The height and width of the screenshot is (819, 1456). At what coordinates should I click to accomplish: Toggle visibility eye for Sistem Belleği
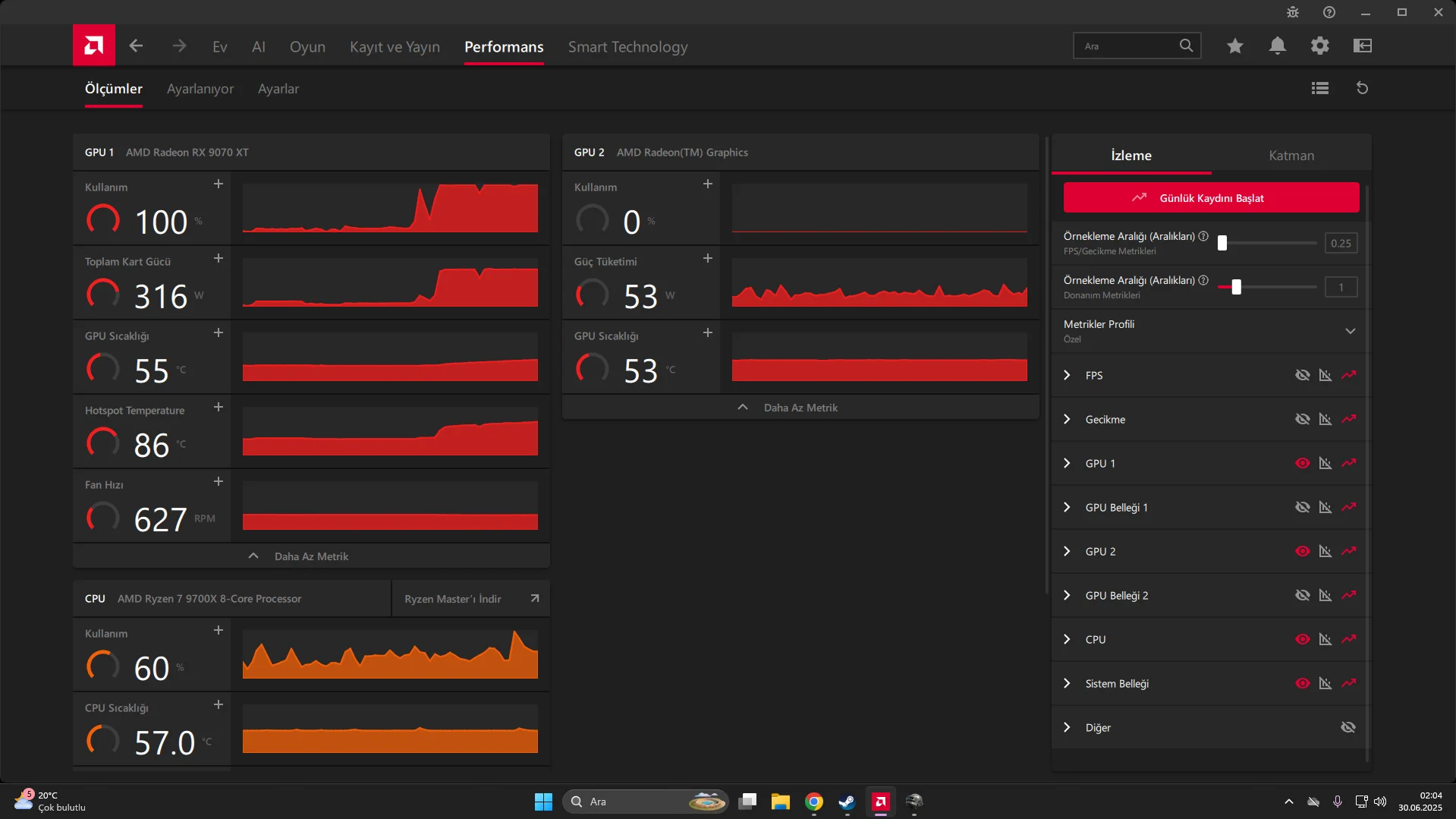[x=1302, y=683]
